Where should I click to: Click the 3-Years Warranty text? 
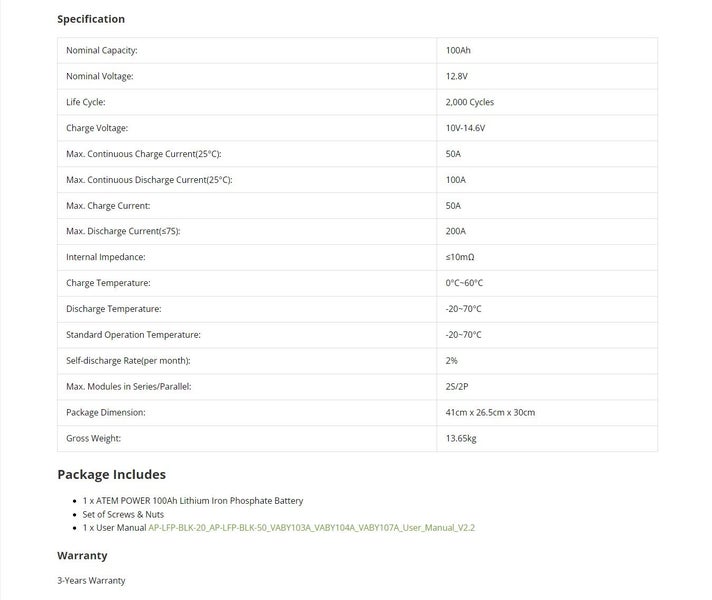(x=91, y=580)
